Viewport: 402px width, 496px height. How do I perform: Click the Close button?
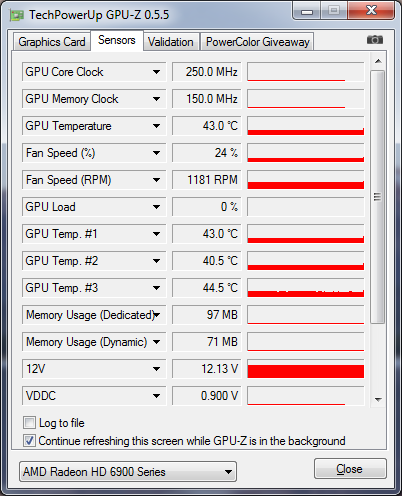point(350,469)
